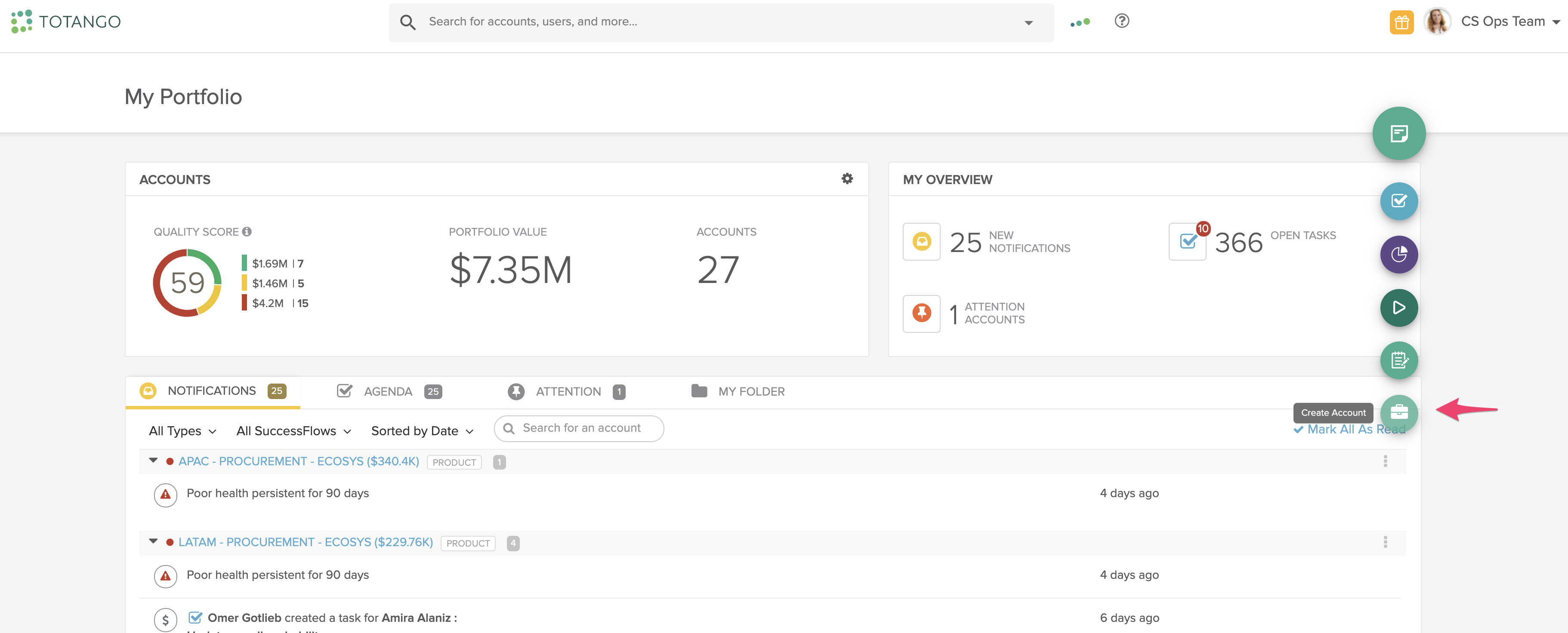Image resolution: width=1568 pixels, height=633 pixels.
Task: Select green health segment $1.69M
Action: tap(273, 263)
